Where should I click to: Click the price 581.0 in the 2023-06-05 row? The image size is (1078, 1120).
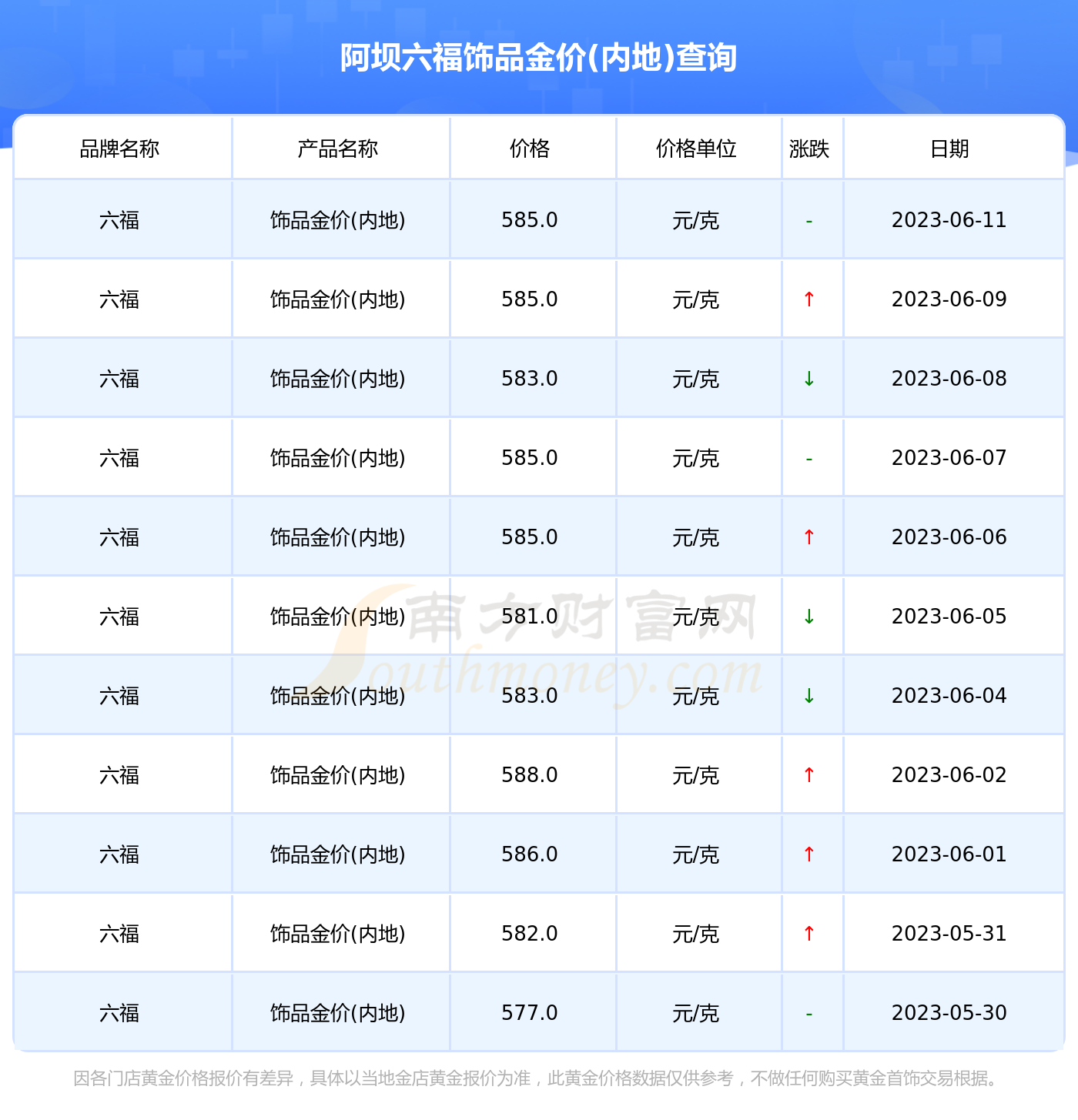(x=530, y=617)
